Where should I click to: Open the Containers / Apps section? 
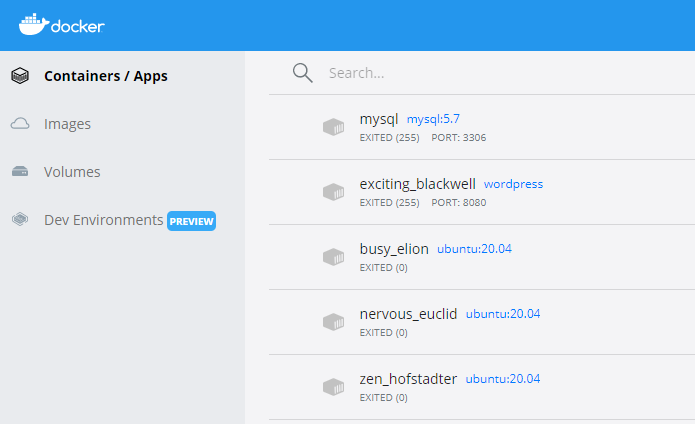point(106,76)
